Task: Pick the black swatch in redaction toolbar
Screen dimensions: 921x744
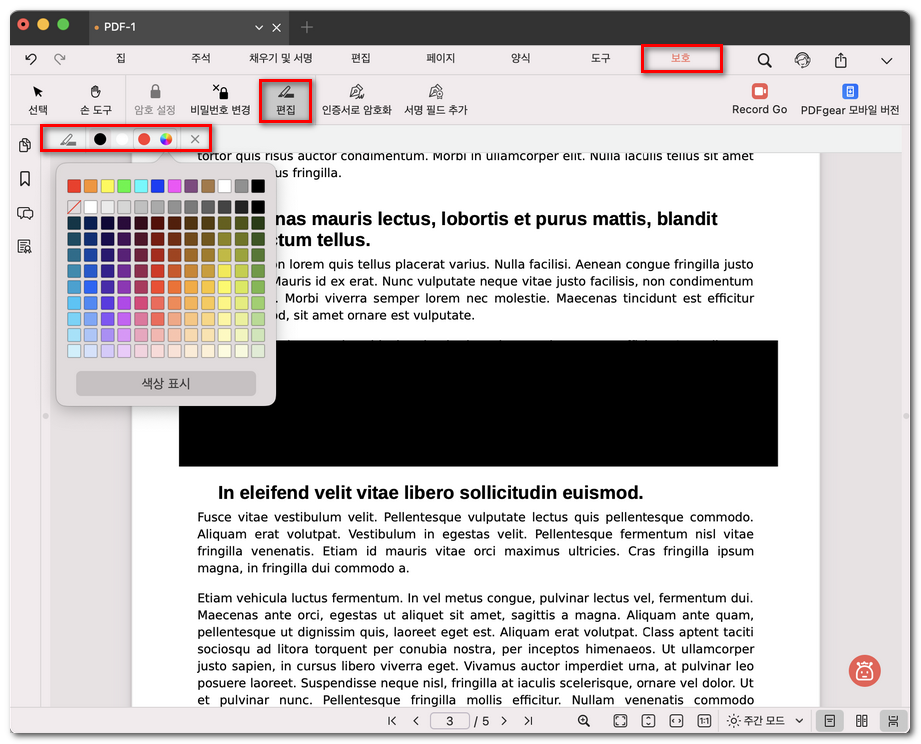Action: [100, 139]
